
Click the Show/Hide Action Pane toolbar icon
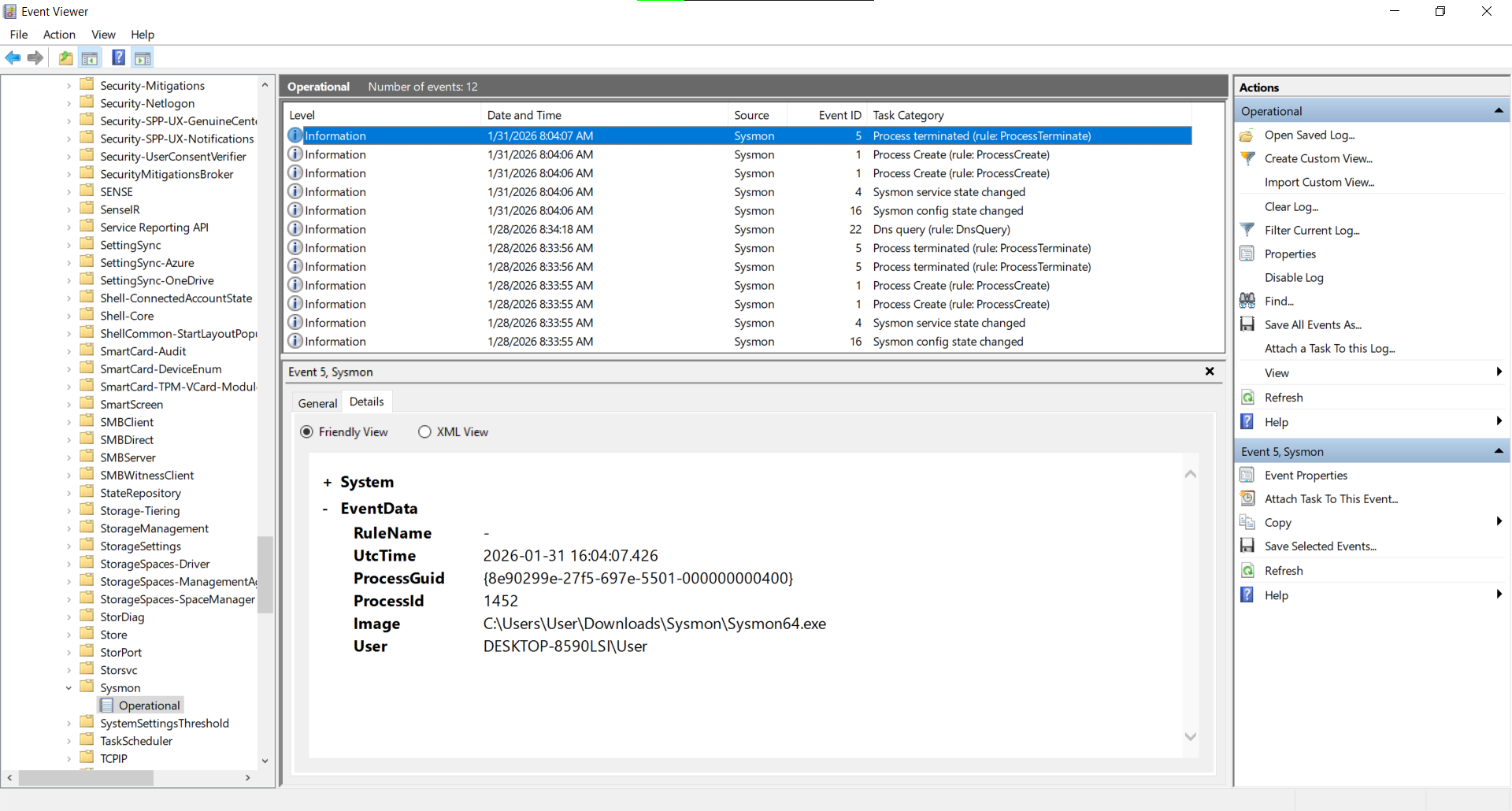(143, 57)
